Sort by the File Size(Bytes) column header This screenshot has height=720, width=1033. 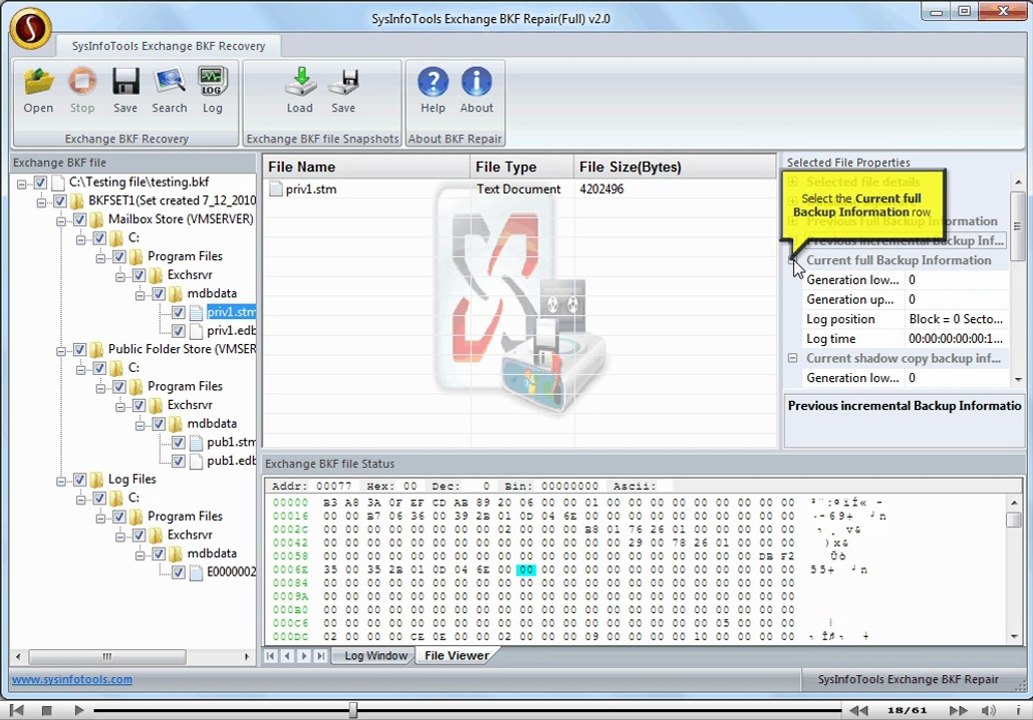(675, 167)
